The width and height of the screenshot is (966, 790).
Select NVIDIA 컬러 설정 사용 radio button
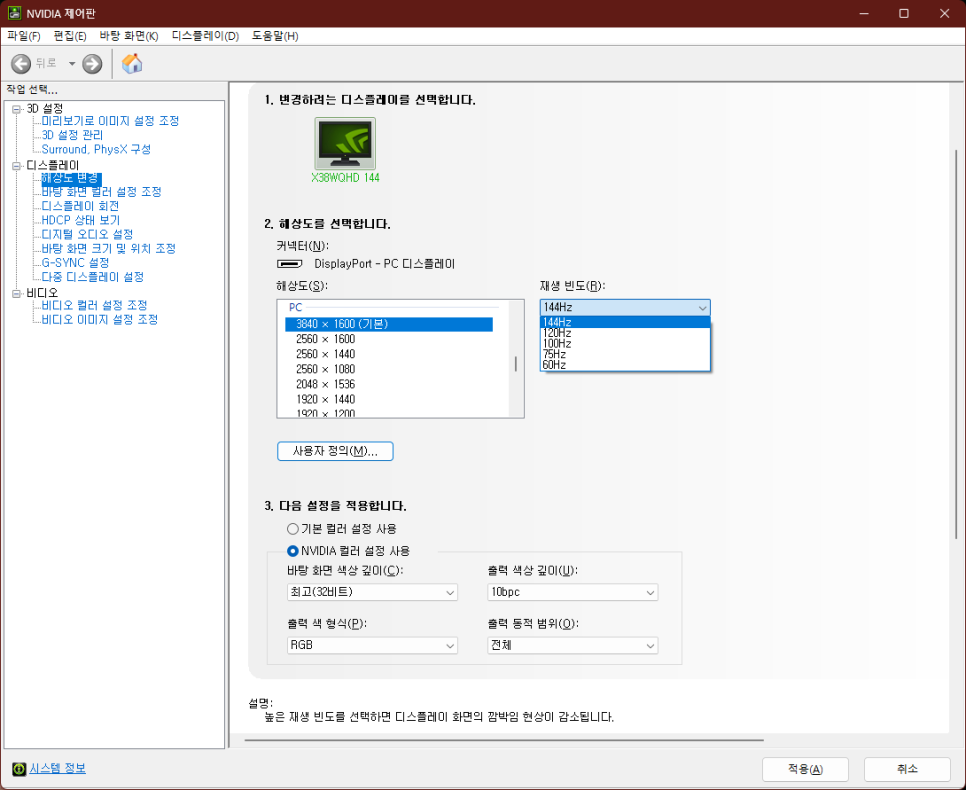click(x=293, y=551)
